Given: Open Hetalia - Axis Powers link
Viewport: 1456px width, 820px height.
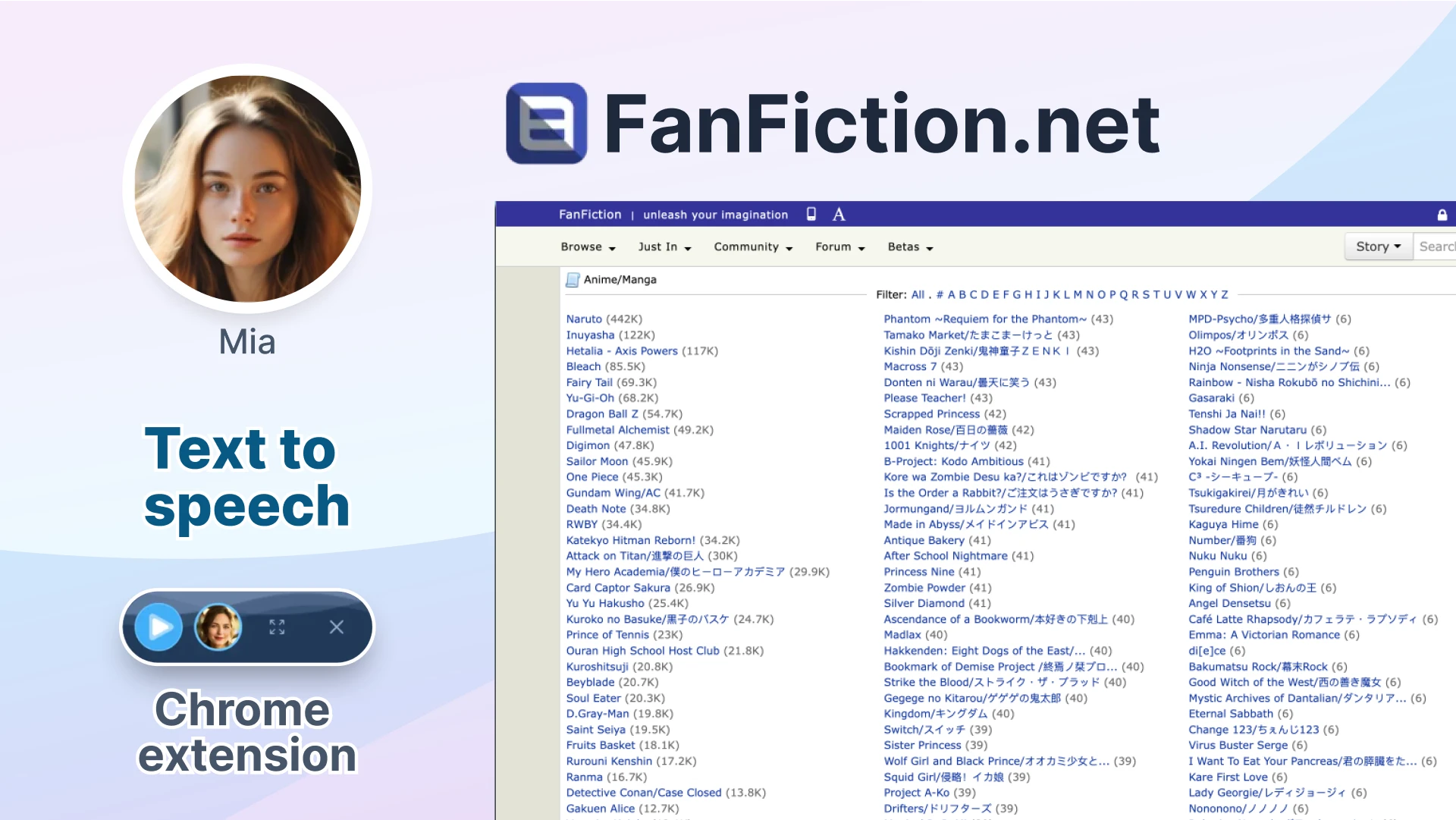Looking at the screenshot, I should [x=622, y=351].
